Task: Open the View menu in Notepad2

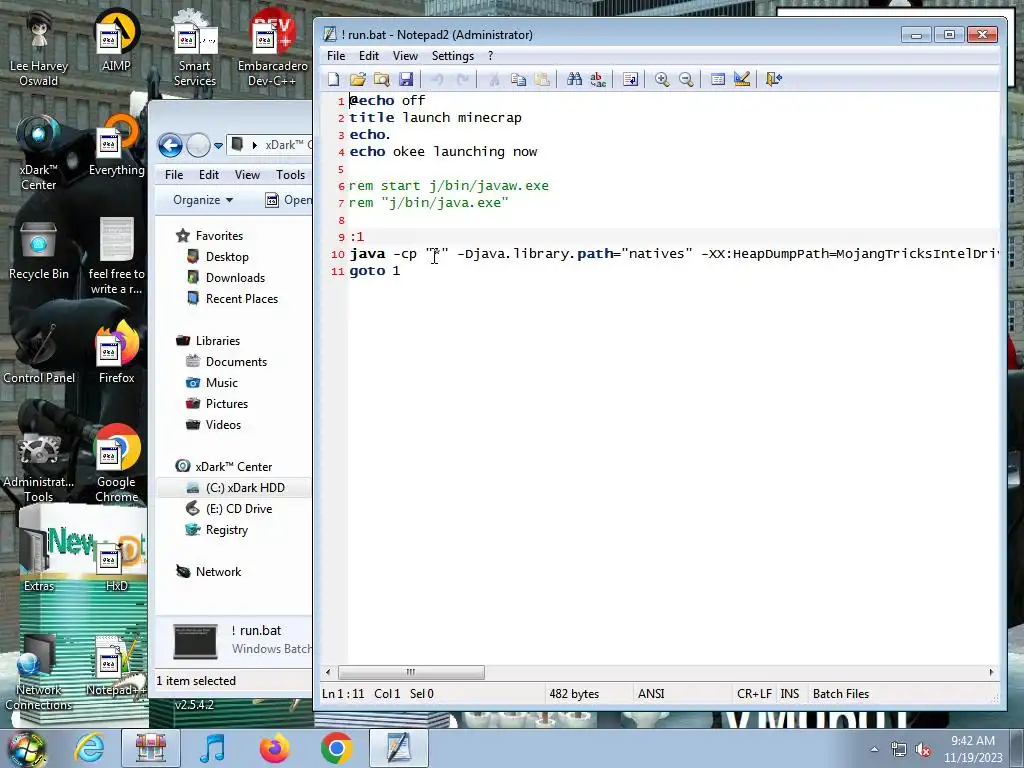Action: 405,56
